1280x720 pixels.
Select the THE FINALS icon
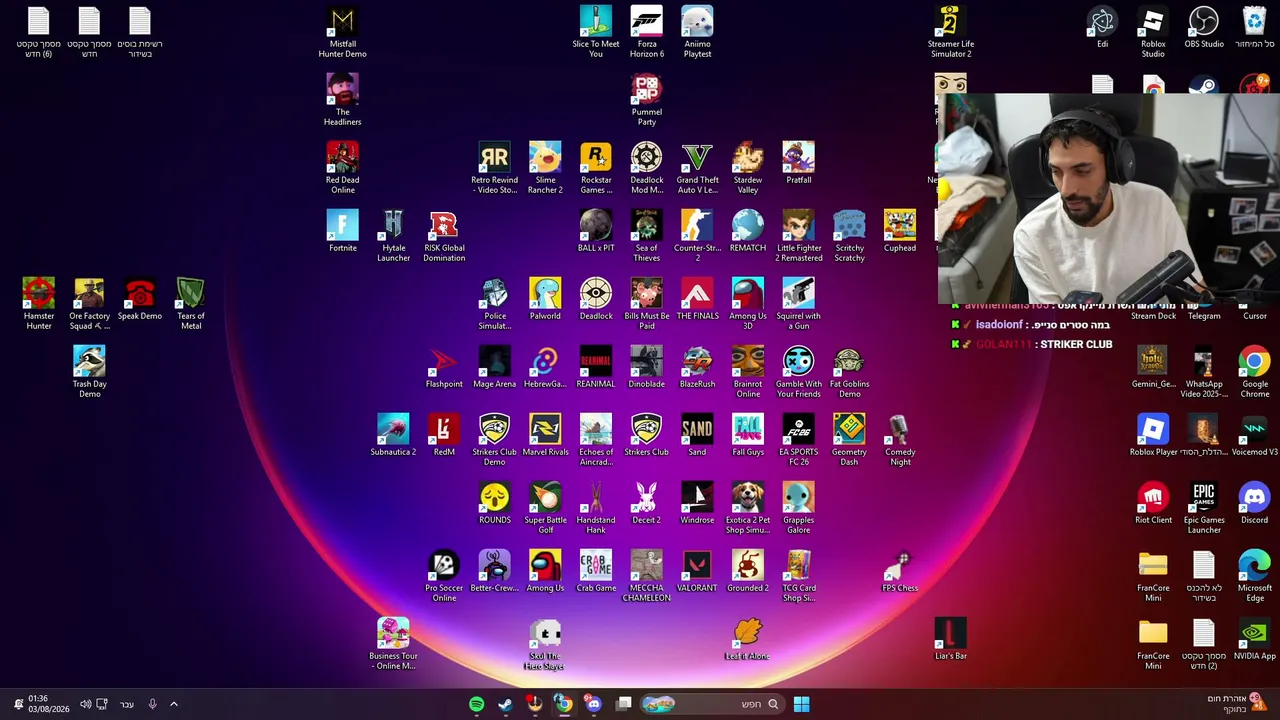[x=697, y=299]
